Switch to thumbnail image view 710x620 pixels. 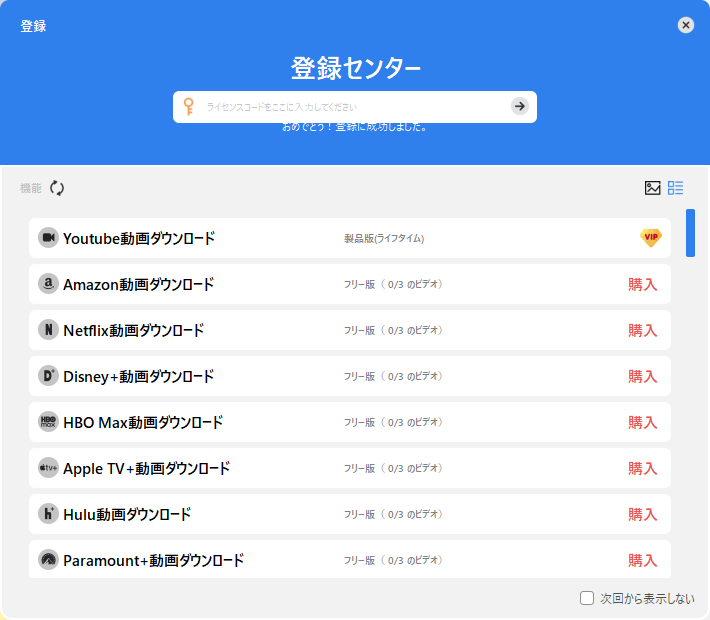[x=652, y=188]
